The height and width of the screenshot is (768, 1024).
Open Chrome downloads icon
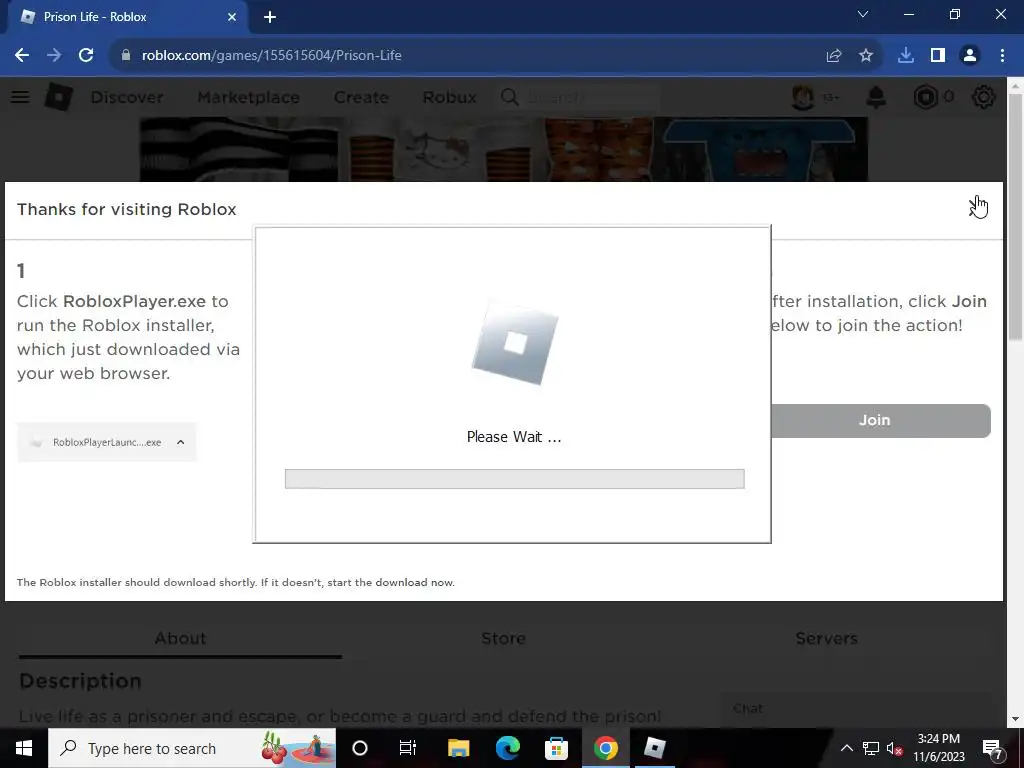[x=906, y=56]
